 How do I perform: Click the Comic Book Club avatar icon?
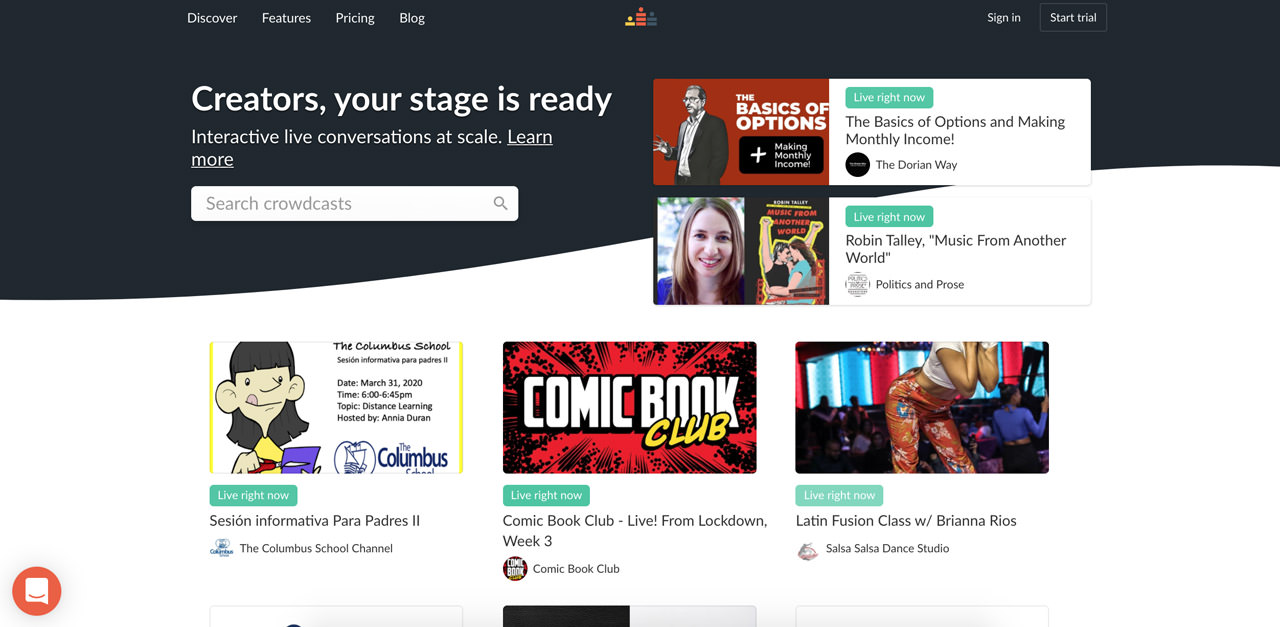515,569
